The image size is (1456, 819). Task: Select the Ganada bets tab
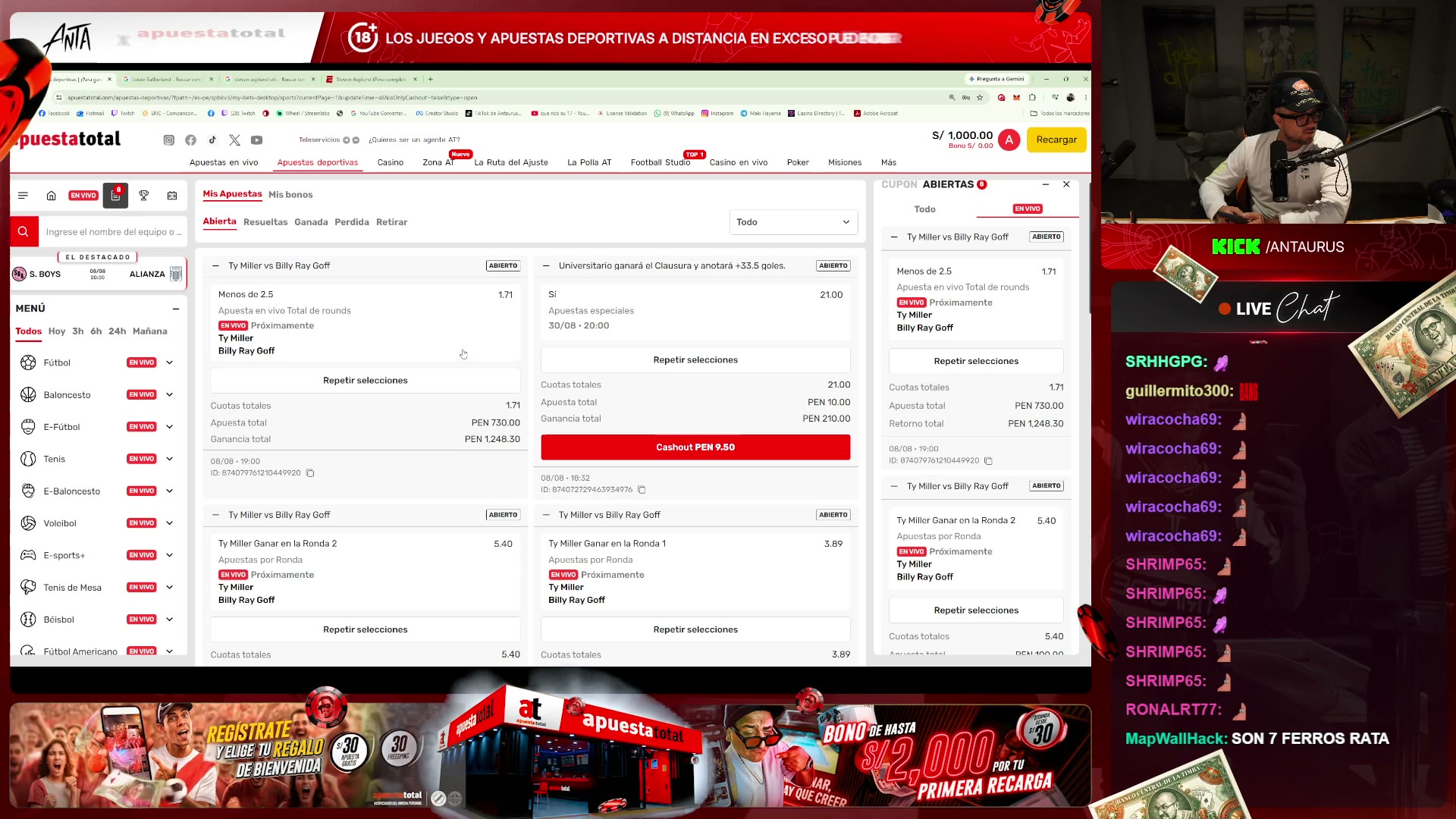[311, 222]
